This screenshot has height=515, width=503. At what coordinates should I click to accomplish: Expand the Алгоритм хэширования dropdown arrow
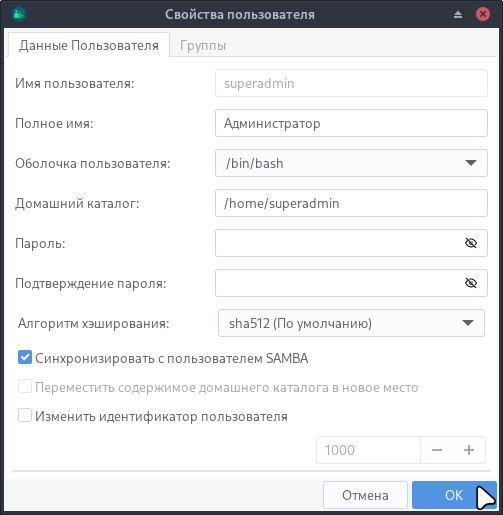468,323
